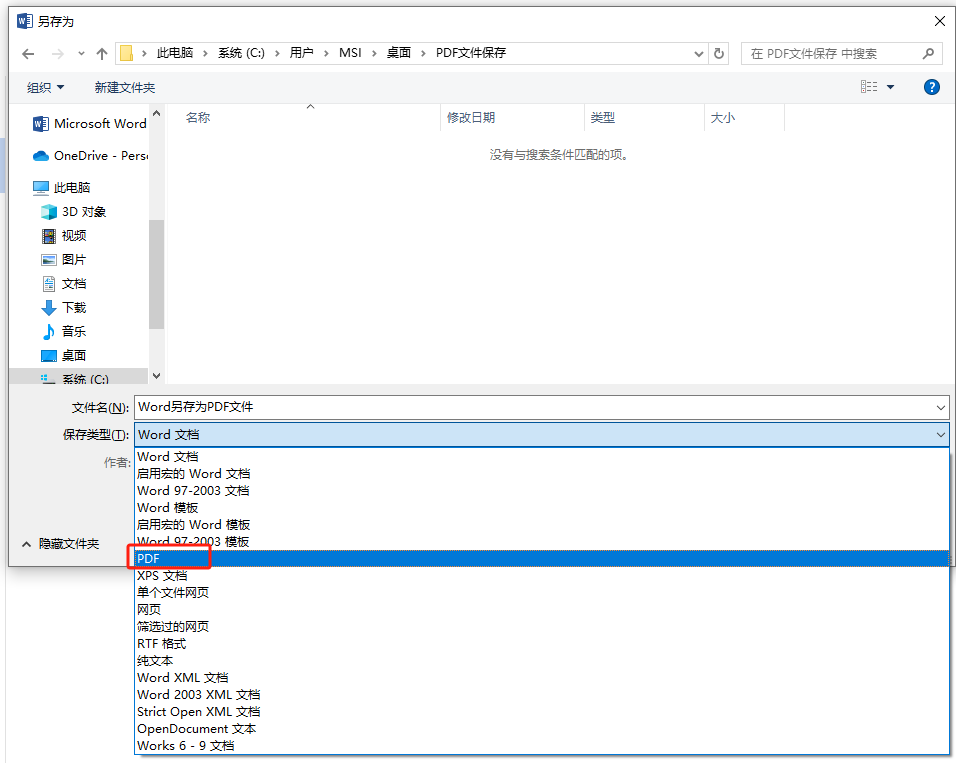Refresh the current folder view
The width and height of the screenshot is (956, 763).
719,53
